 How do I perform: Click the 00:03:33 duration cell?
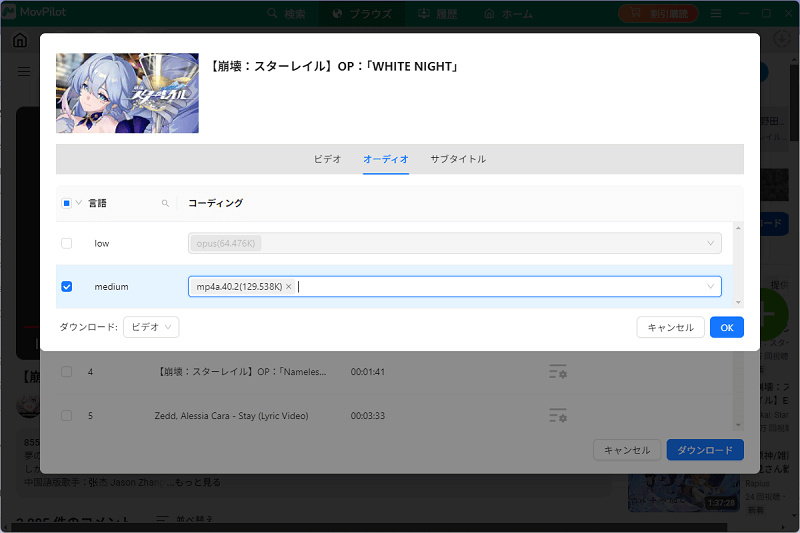point(367,416)
